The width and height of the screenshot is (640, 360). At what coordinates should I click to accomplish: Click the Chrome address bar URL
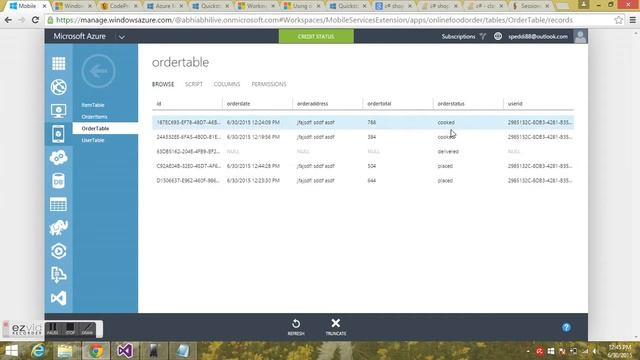coord(314,20)
